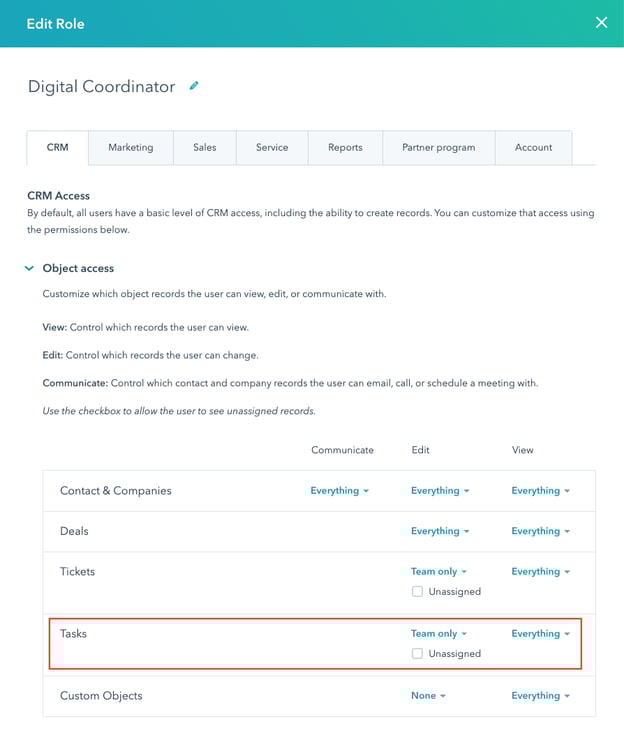Open Contact & Companies Edit dropdown
Viewport: 624px width, 742px height.
[440, 491]
